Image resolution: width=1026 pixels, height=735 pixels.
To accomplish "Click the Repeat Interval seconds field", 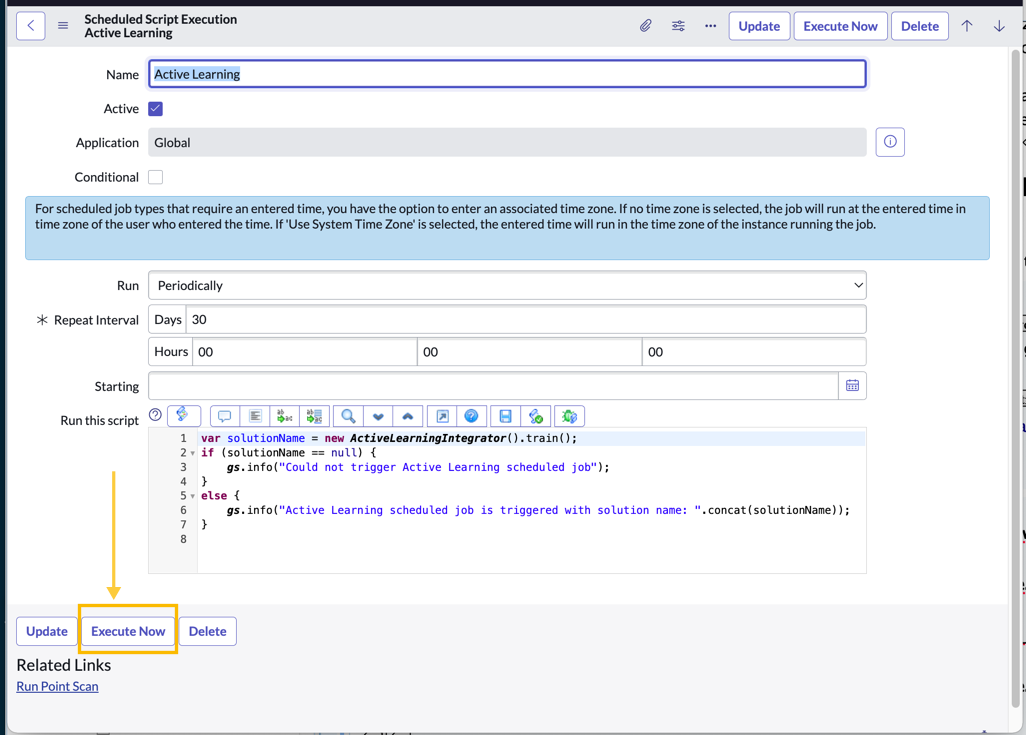I will coord(754,352).
